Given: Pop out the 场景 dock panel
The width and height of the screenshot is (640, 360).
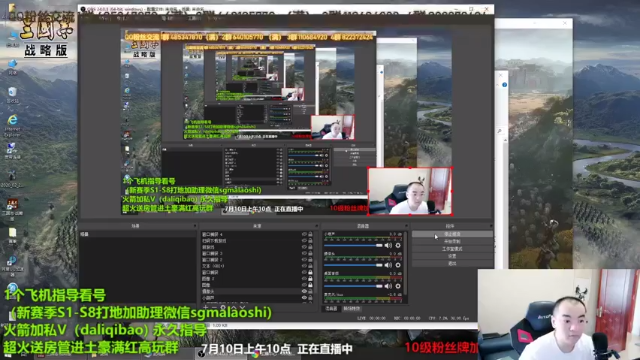Looking at the screenshot, I should [194, 226].
